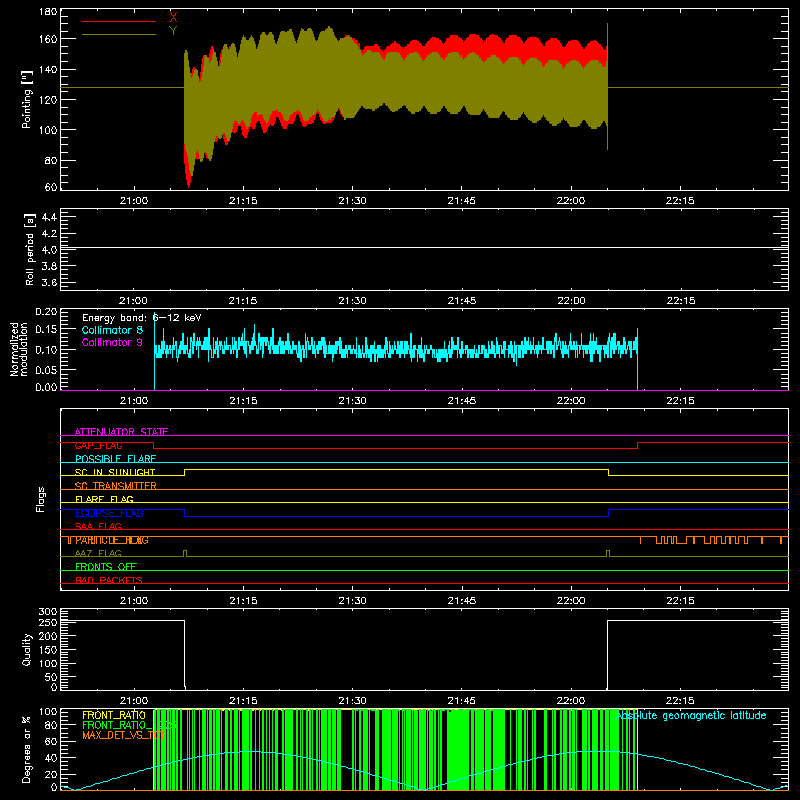Image resolution: width=800 pixels, height=800 pixels.
Task: Select the FLARE_FLAG label
Action: pyautogui.click(x=104, y=499)
